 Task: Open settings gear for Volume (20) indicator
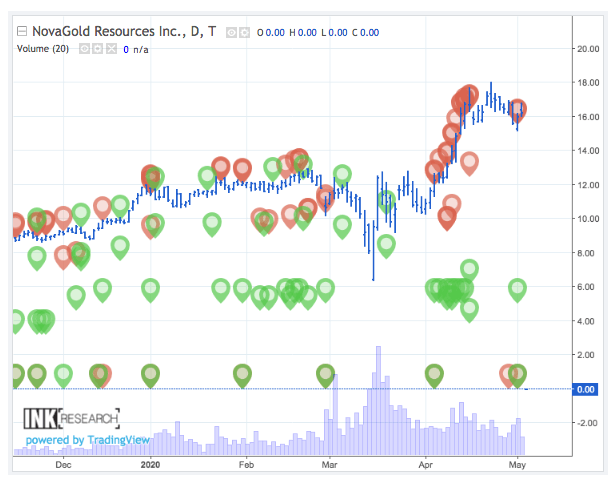click(x=97, y=49)
